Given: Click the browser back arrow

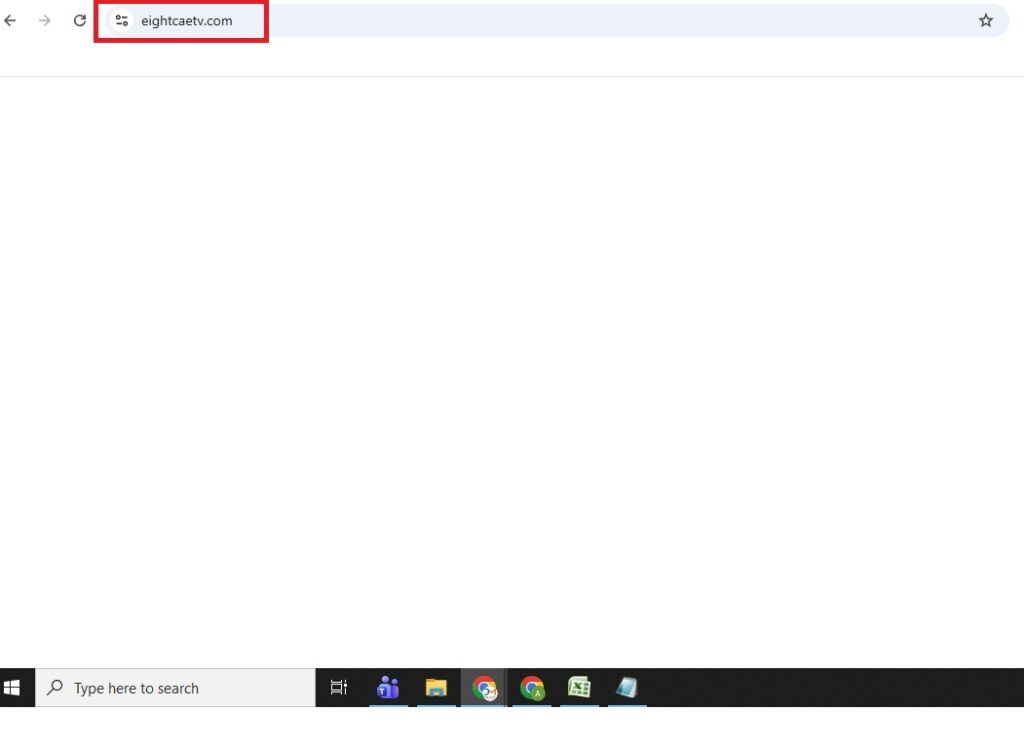Looking at the screenshot, I should coord(11,20).
